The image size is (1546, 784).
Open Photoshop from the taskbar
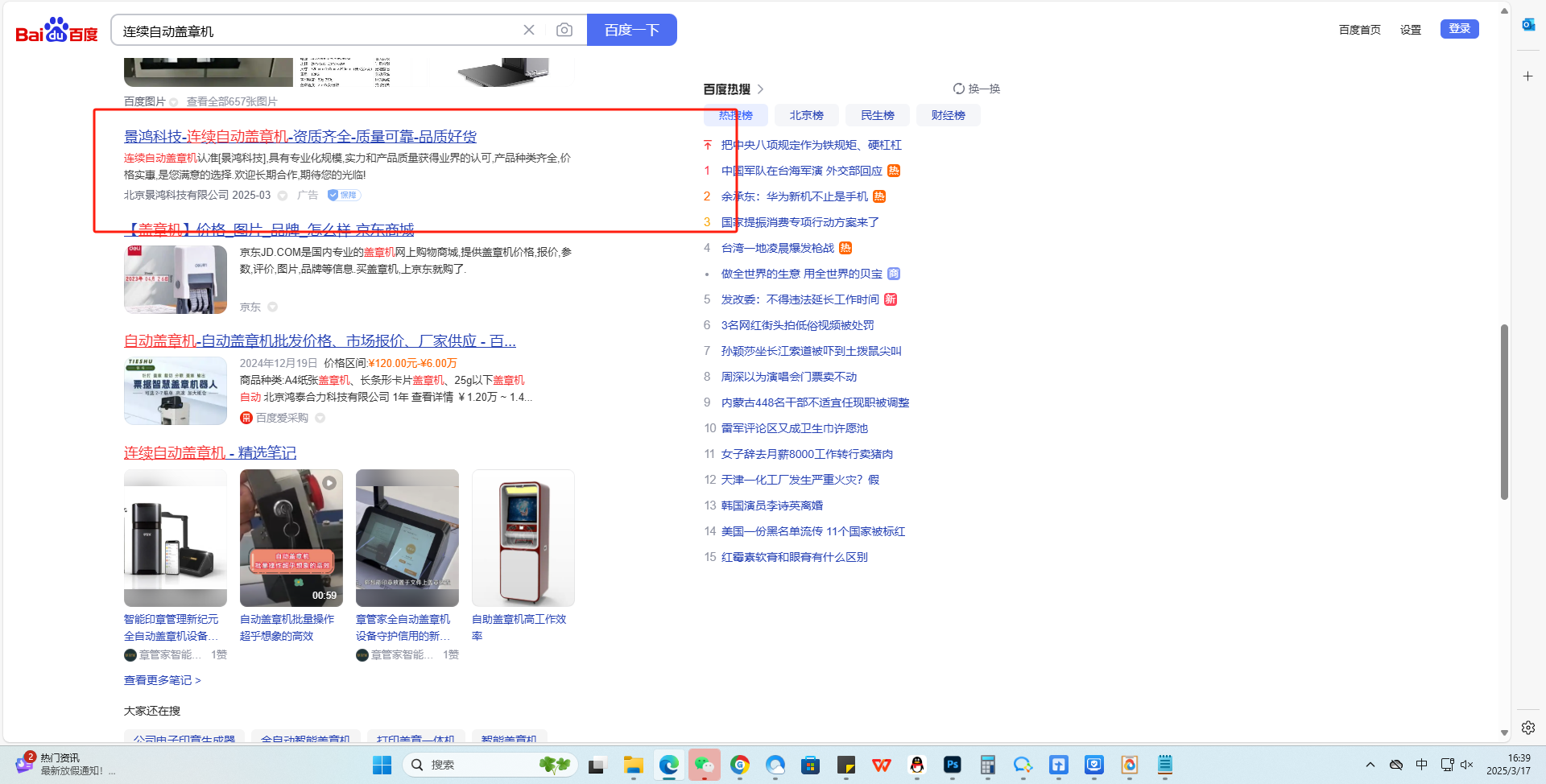(953, 765)
